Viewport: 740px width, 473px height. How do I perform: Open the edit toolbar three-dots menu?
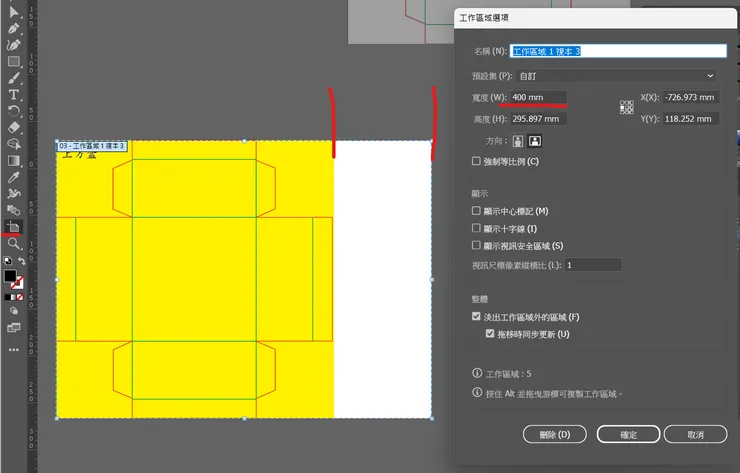click(x=14, y=350)
